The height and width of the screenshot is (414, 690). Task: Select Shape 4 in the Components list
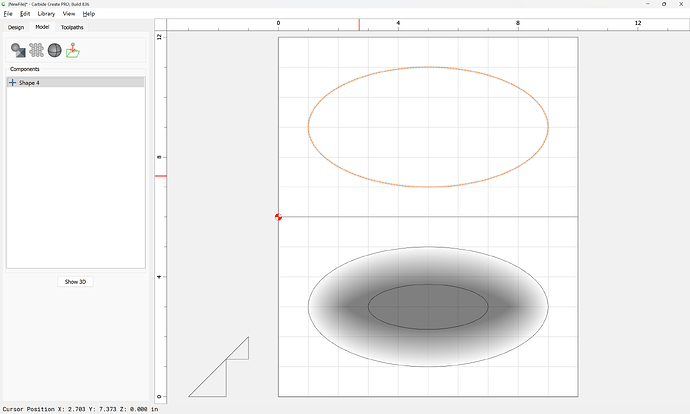tap(30, 83)
